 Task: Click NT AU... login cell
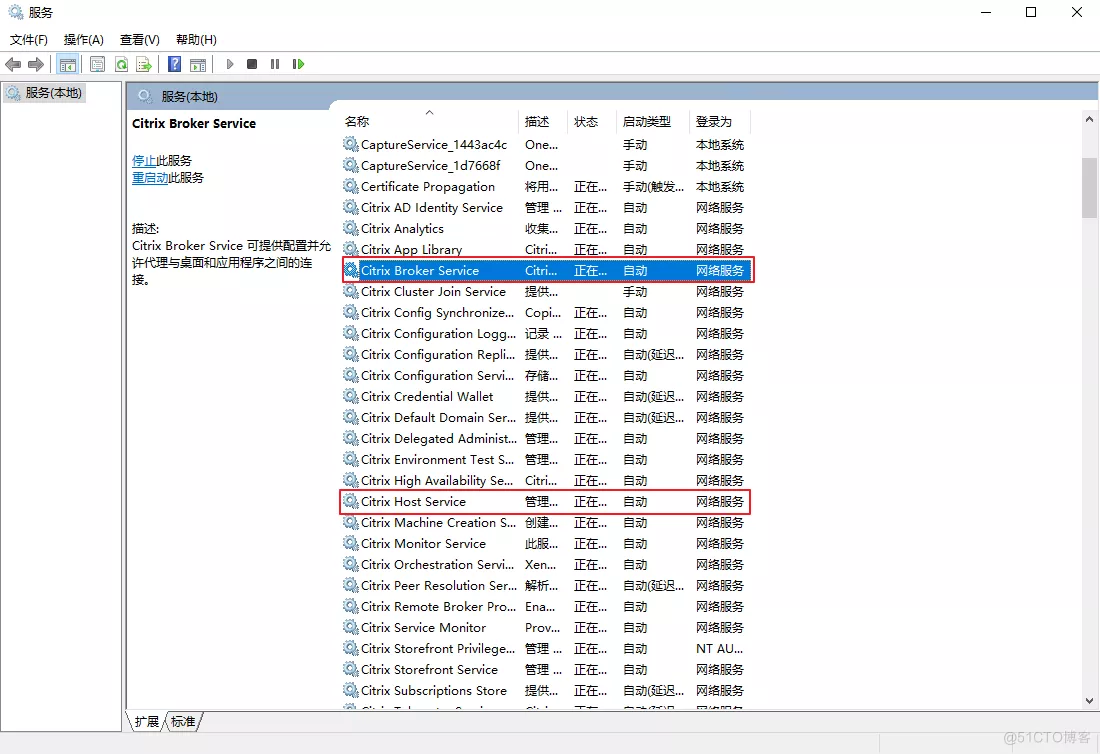[x=719, y=648]
